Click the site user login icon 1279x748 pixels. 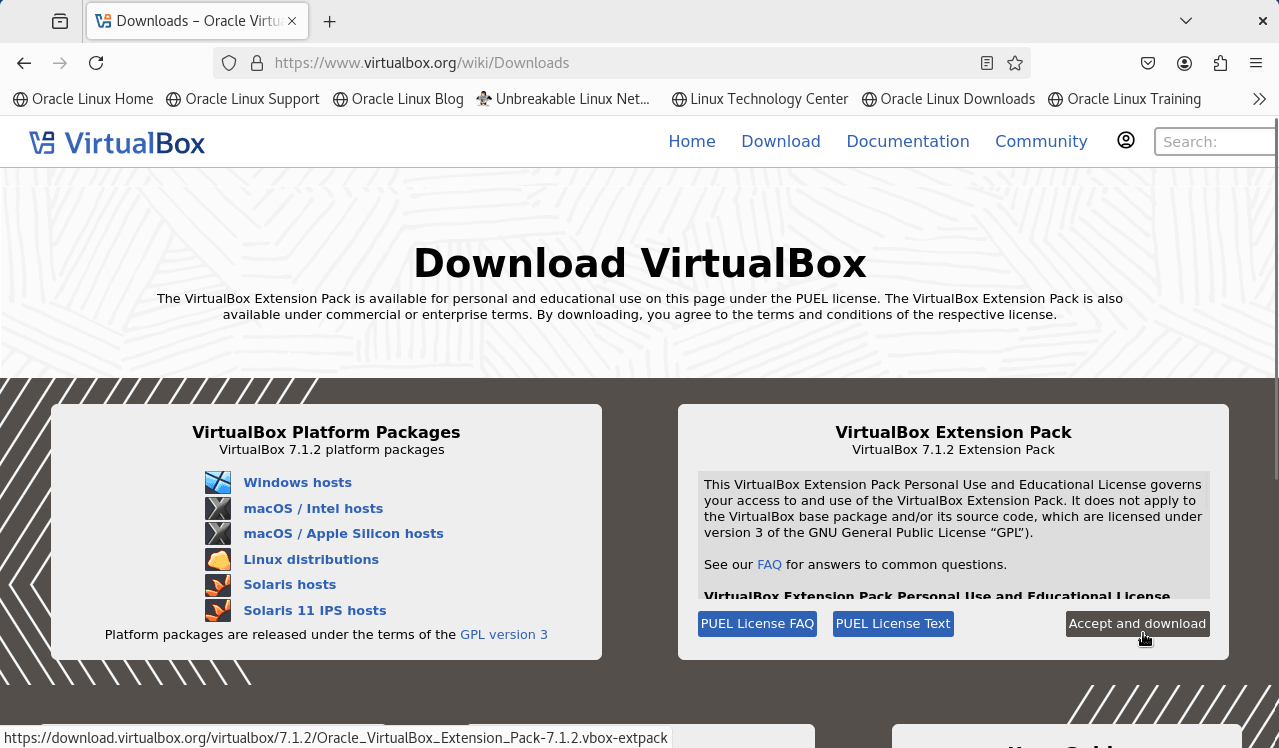point(1126,140)
